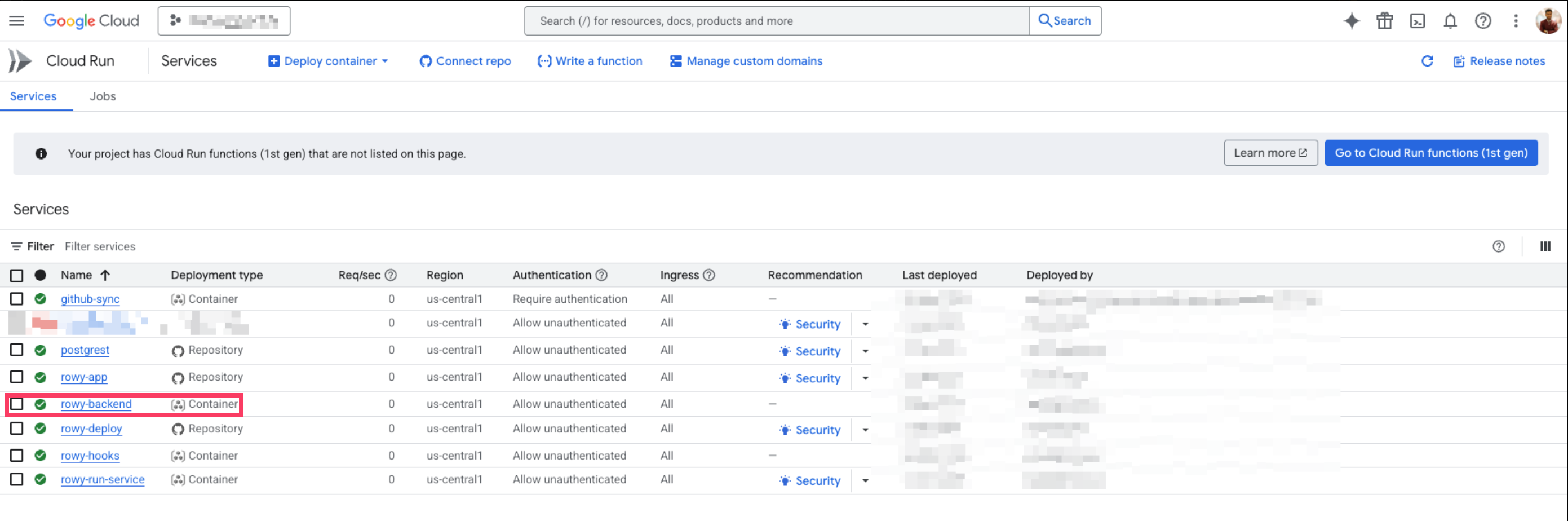Viewport: 1568px width, 521px height.
Task: Refresh the services list
Action: (1427, 61)
